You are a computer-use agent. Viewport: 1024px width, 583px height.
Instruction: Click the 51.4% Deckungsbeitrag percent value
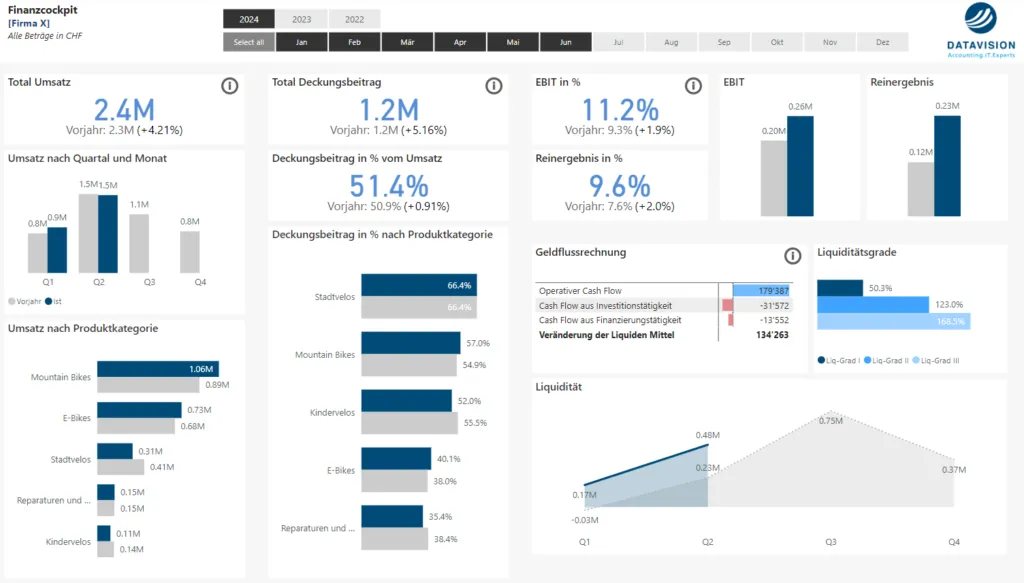[x=389, y=186]
